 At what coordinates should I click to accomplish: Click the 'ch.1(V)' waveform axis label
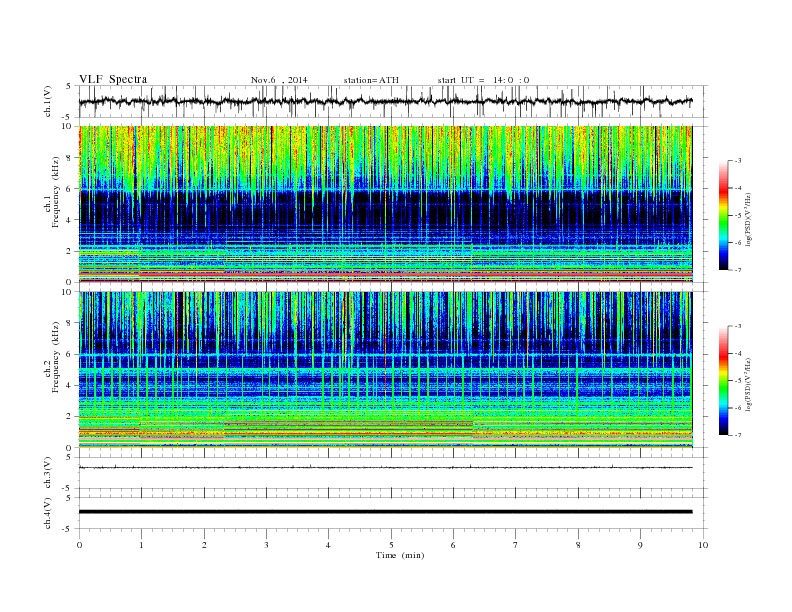pos(48,102)
